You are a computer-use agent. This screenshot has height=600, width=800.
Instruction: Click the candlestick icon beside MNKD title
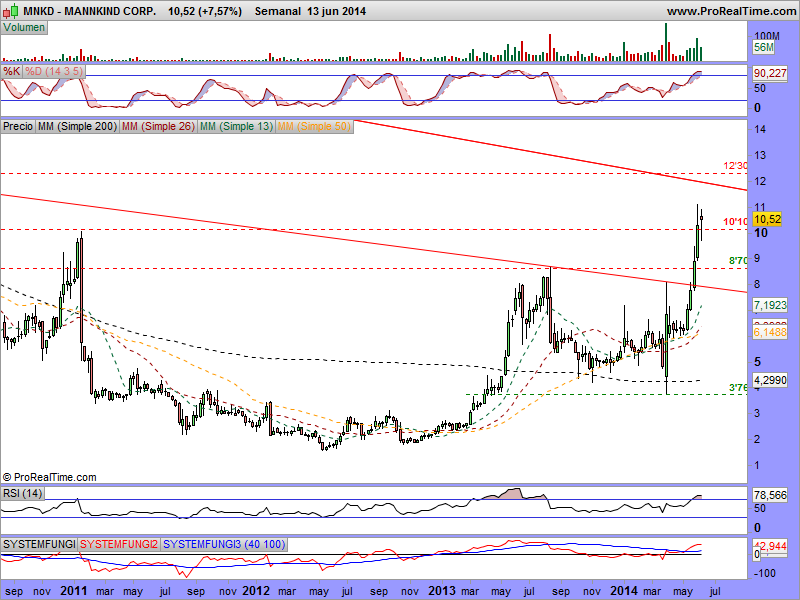click(x=10, y=11)
